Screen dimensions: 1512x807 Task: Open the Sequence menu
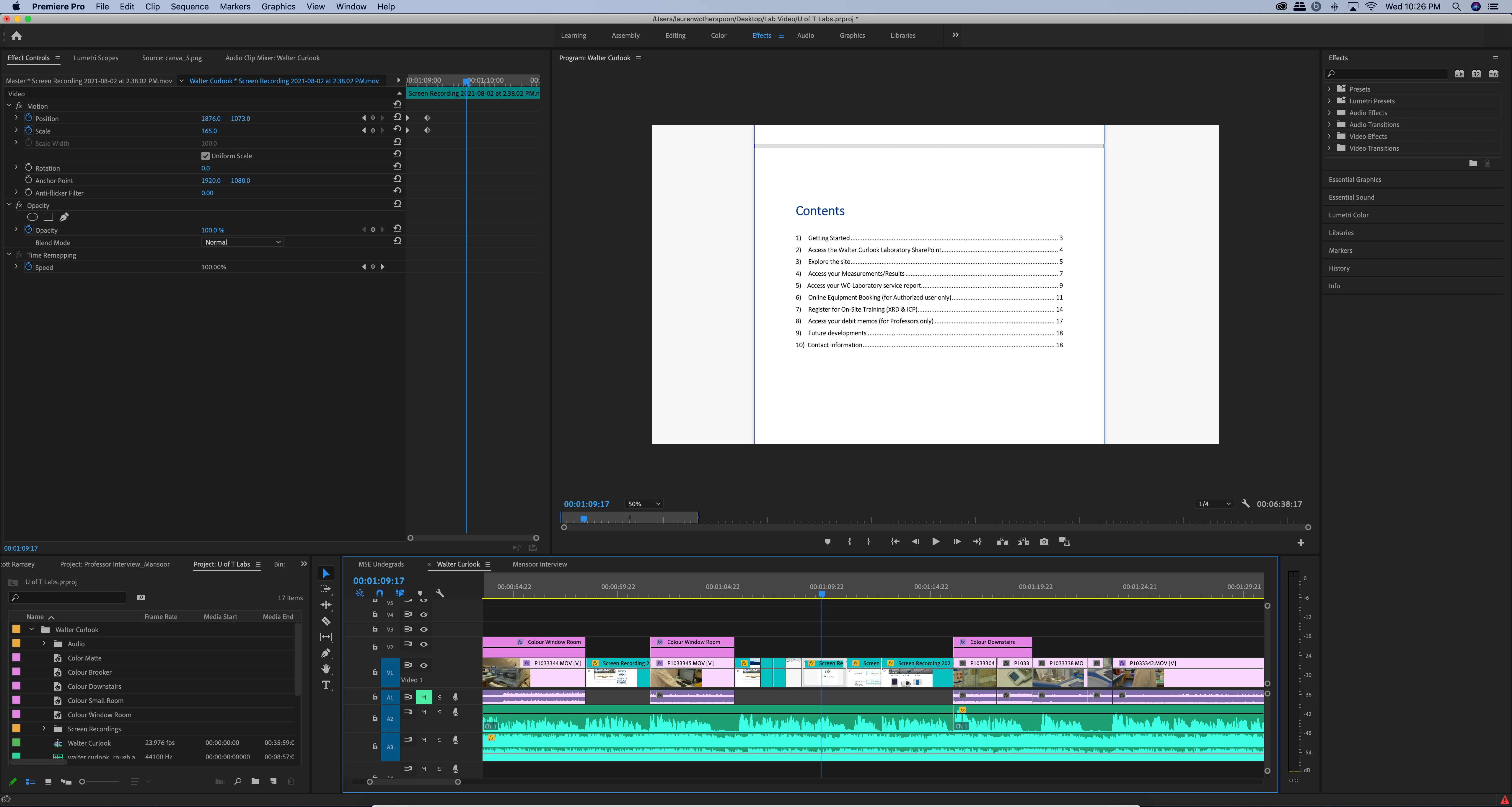(190, 6)
